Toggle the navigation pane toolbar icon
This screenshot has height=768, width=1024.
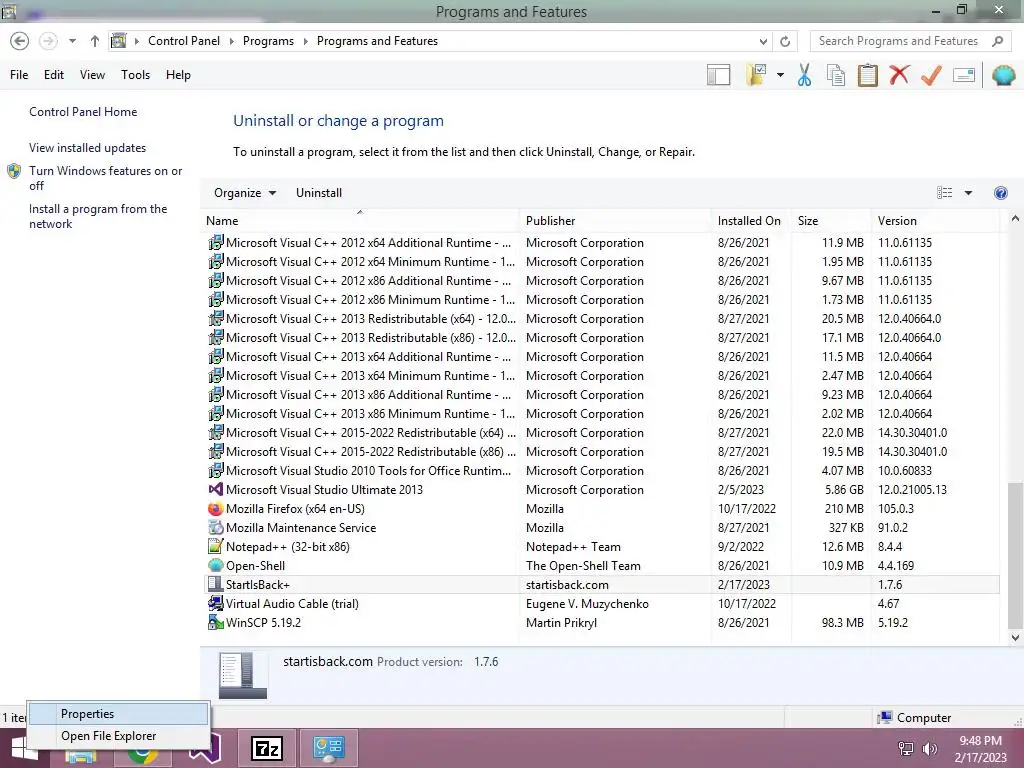click(x=718, y=75)
